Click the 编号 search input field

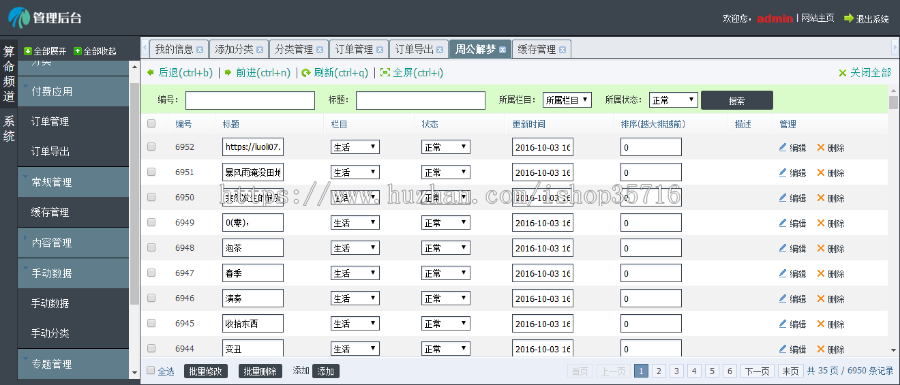coord(250,100)
